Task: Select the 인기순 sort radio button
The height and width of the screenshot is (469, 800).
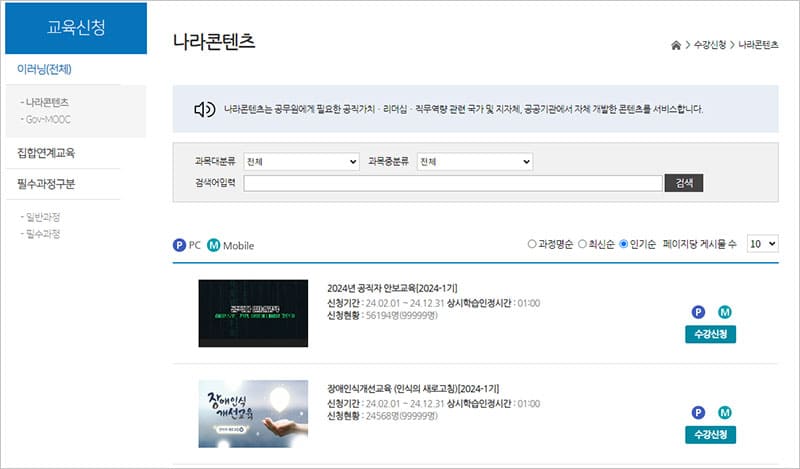Action: coord(623,244)
